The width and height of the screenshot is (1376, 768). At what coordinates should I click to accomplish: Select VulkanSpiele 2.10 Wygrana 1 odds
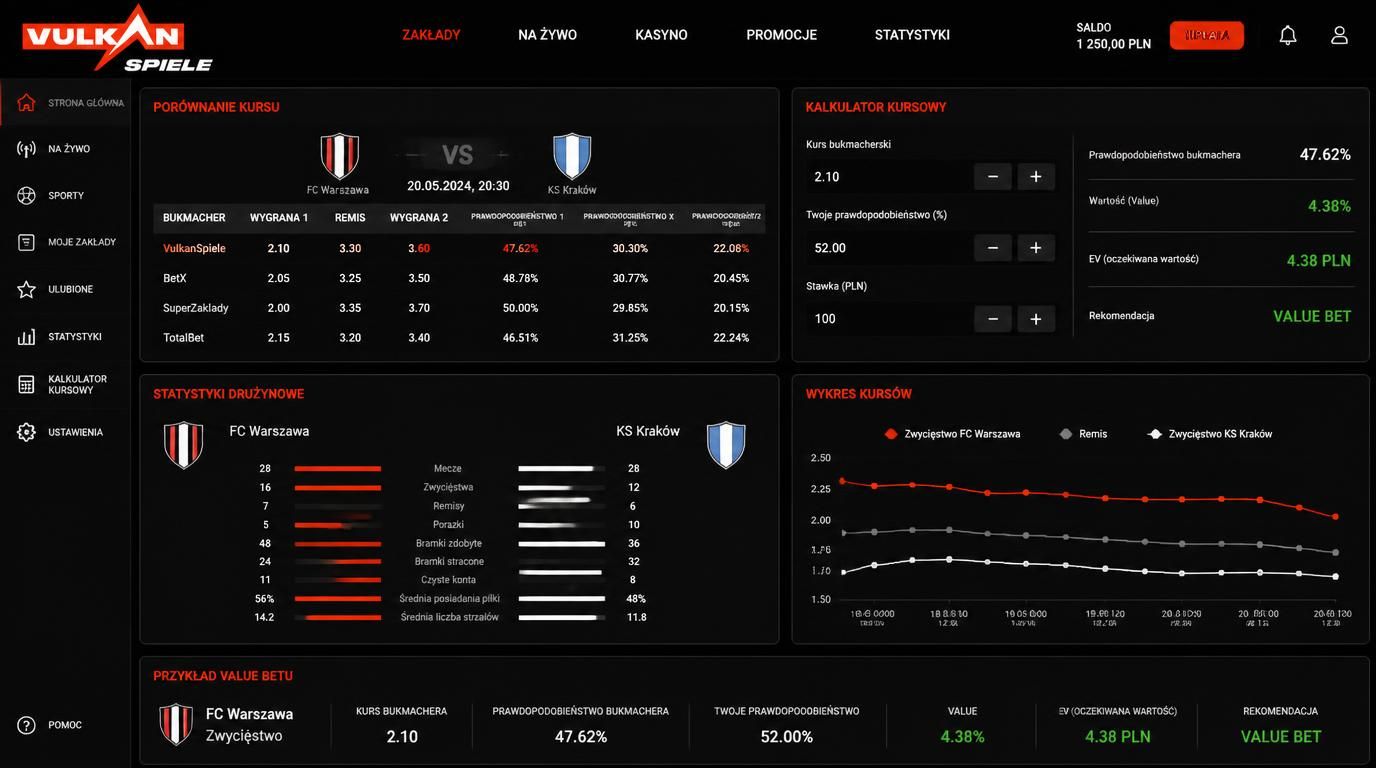(x=278, y=248)
